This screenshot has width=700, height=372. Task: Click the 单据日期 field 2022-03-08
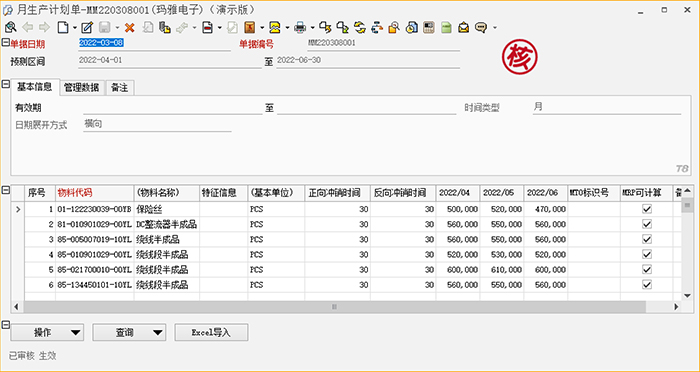[x=155, y=43]
